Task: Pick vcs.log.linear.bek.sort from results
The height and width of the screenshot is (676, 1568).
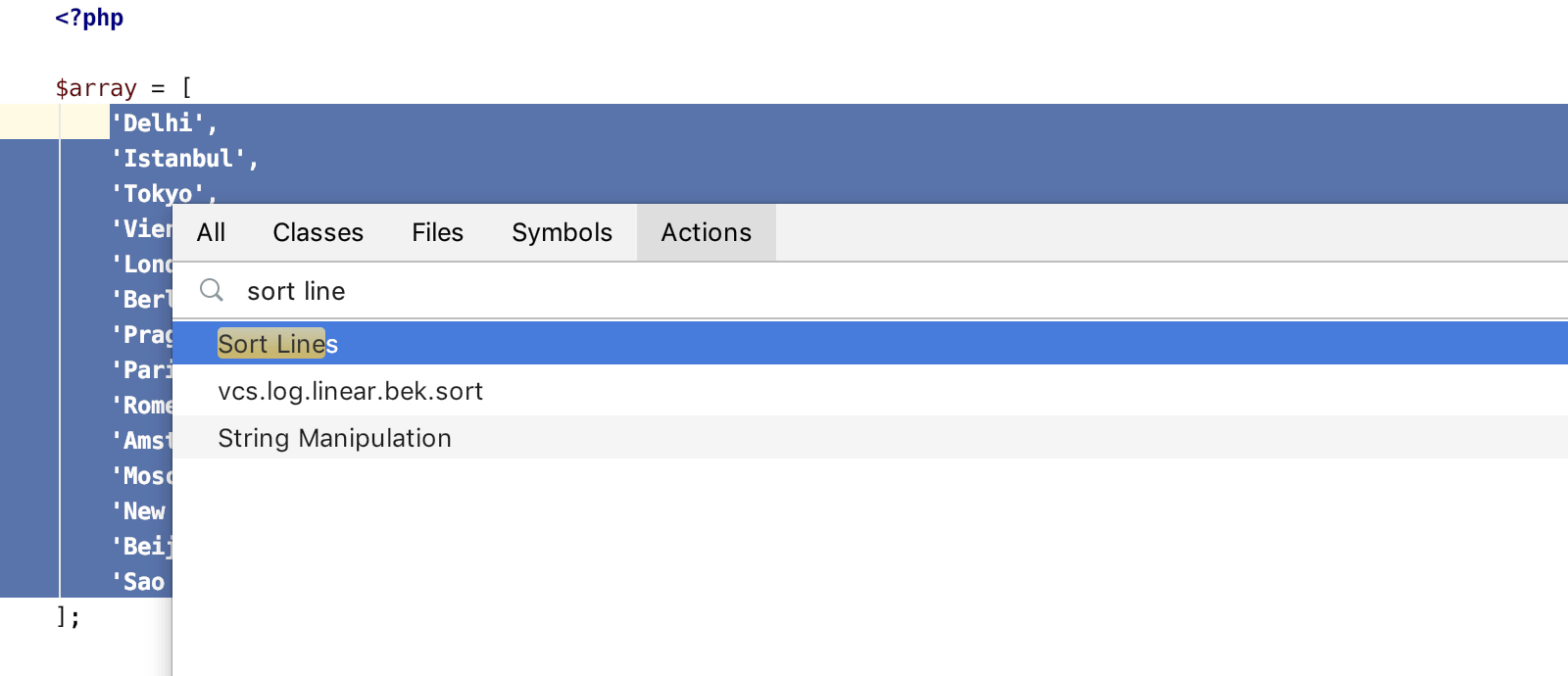Action: point(351,391)
